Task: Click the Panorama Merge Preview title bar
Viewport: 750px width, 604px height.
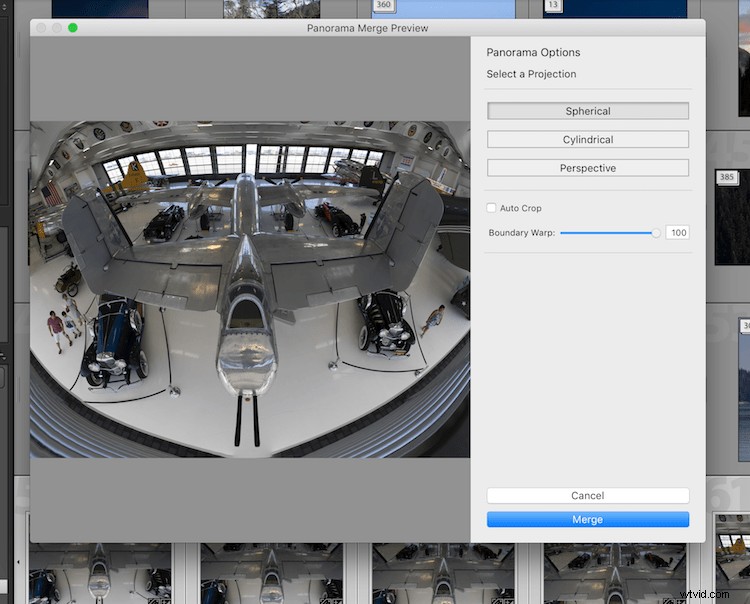Action: pyautogui.click(x=367, y=28)
